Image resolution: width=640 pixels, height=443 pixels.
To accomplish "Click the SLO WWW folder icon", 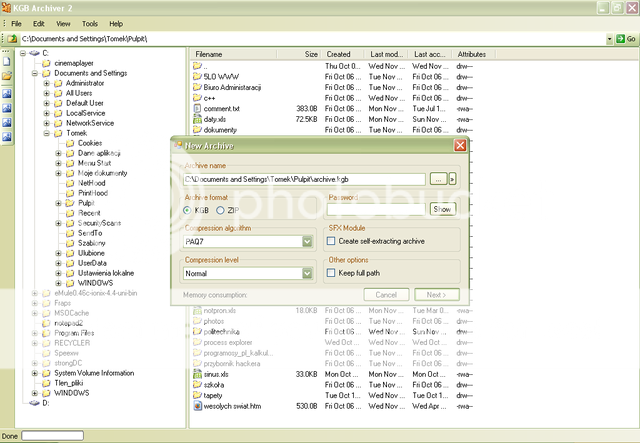I will (x=197, y=76).
